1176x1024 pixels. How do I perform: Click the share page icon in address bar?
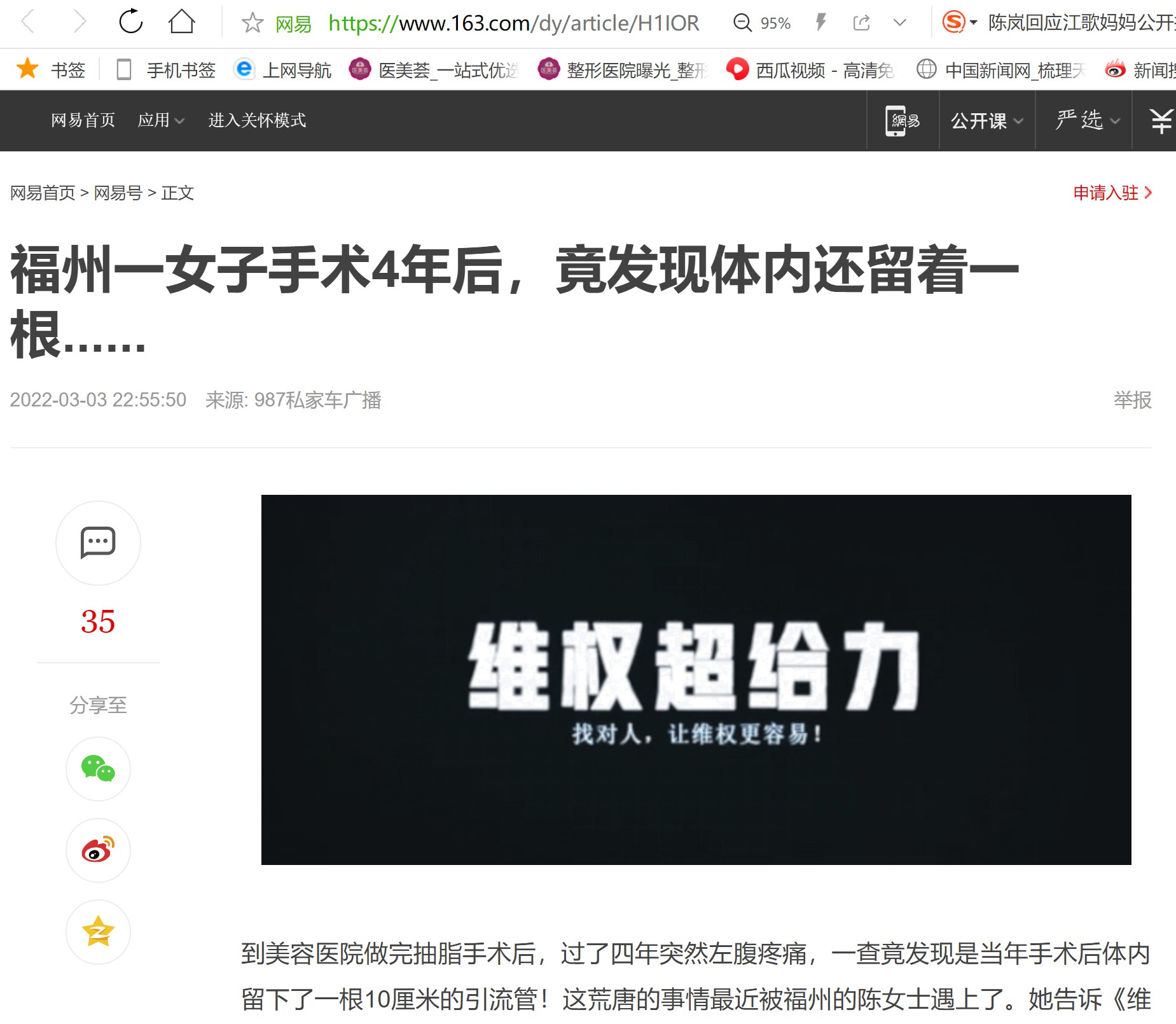(x=861, y=23)
